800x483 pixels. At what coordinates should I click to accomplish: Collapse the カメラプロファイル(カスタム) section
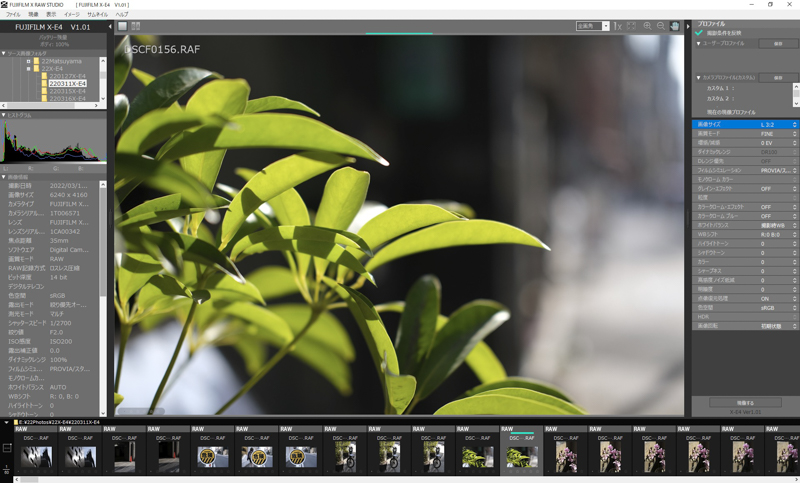click(698, 78)
